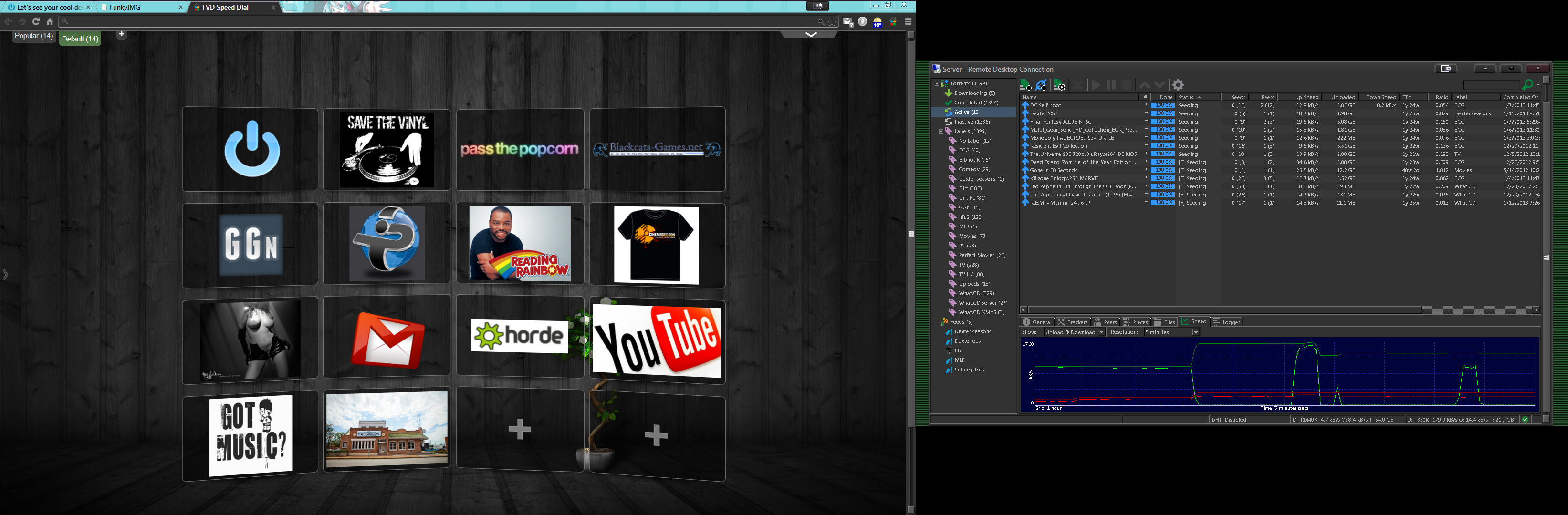Click Move Up Queue arrow icon

click(1145, 85)
